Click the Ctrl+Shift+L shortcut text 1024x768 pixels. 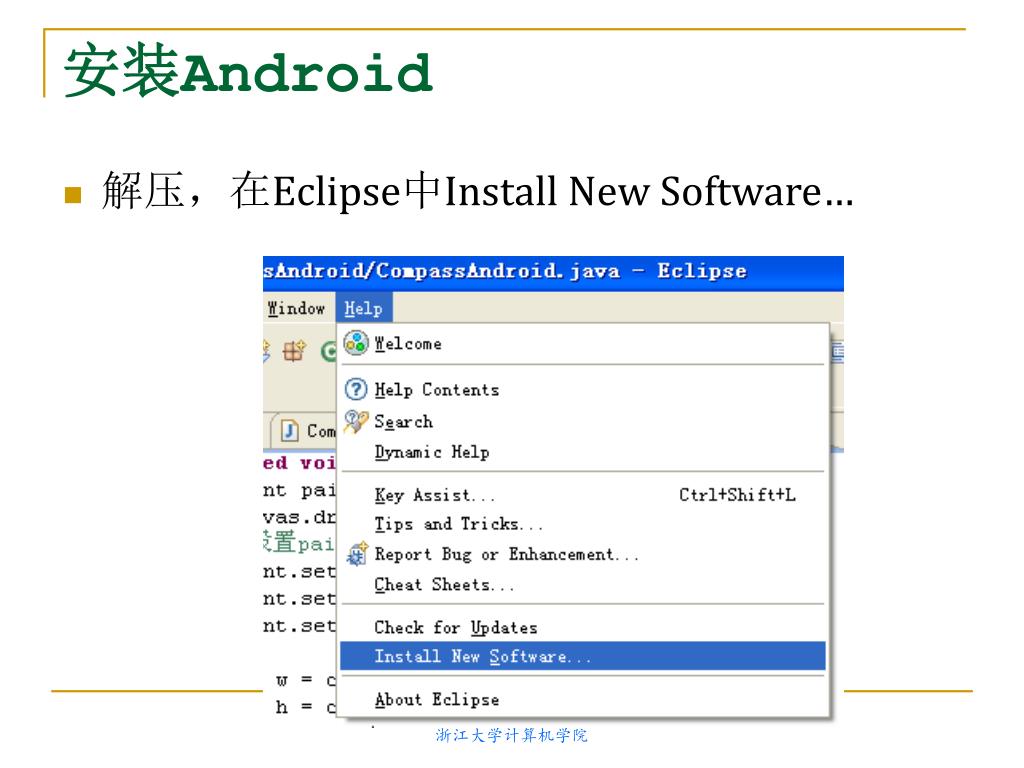(x=737, y=495)
